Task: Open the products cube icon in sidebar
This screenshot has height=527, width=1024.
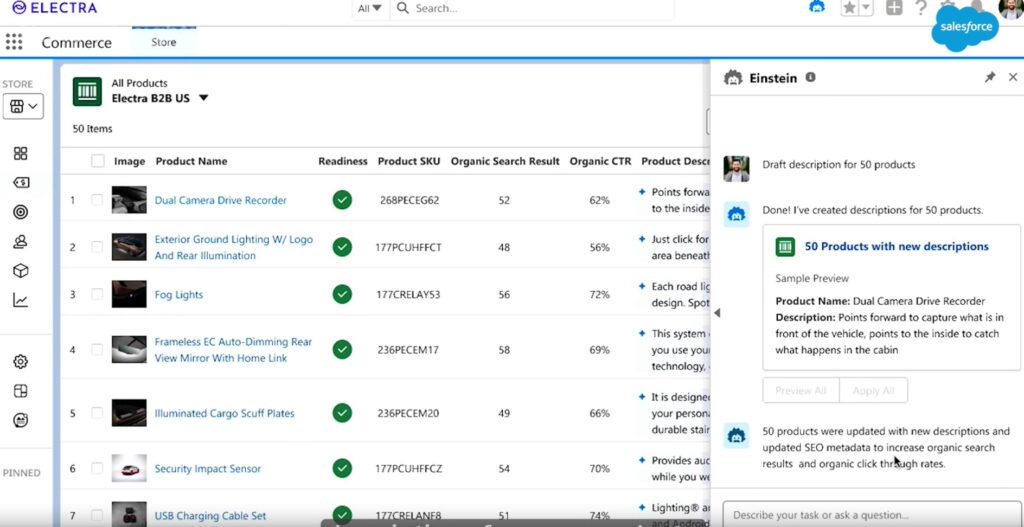Action: pos(20,271)
